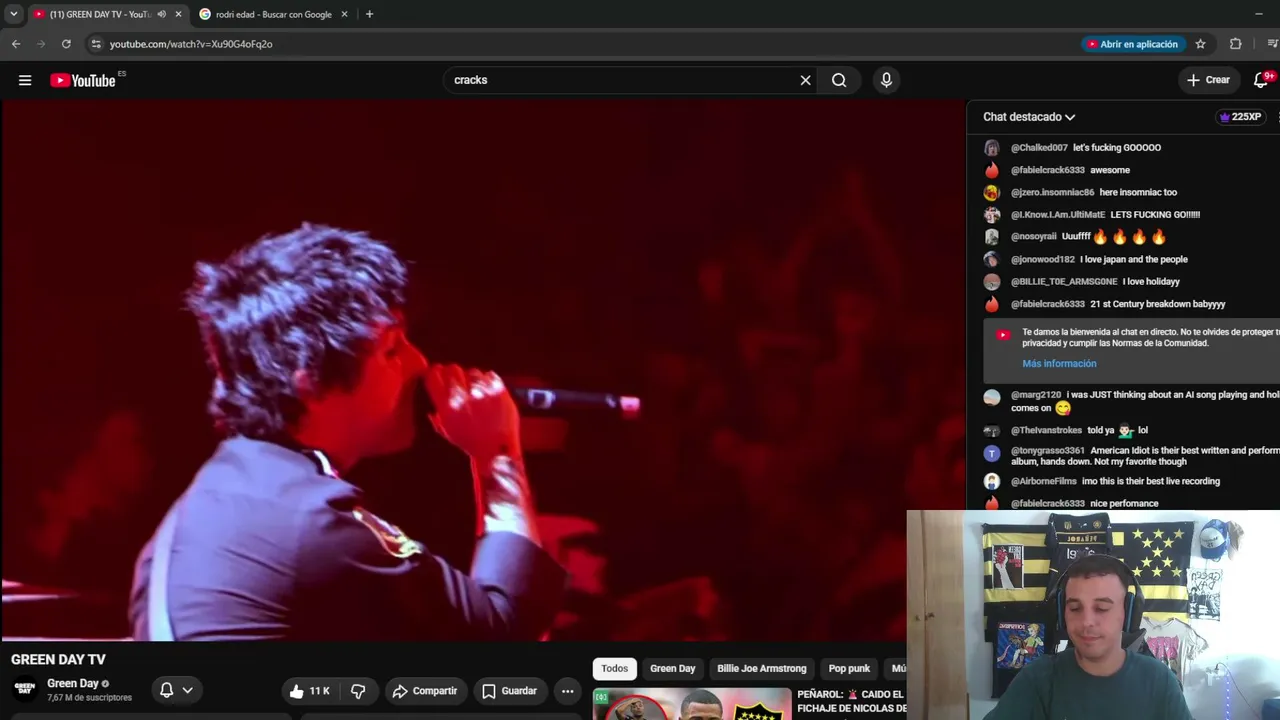Close the GREEN DAY TV tab
This screenshot has height=720, width=1280.
click(178, 14)
